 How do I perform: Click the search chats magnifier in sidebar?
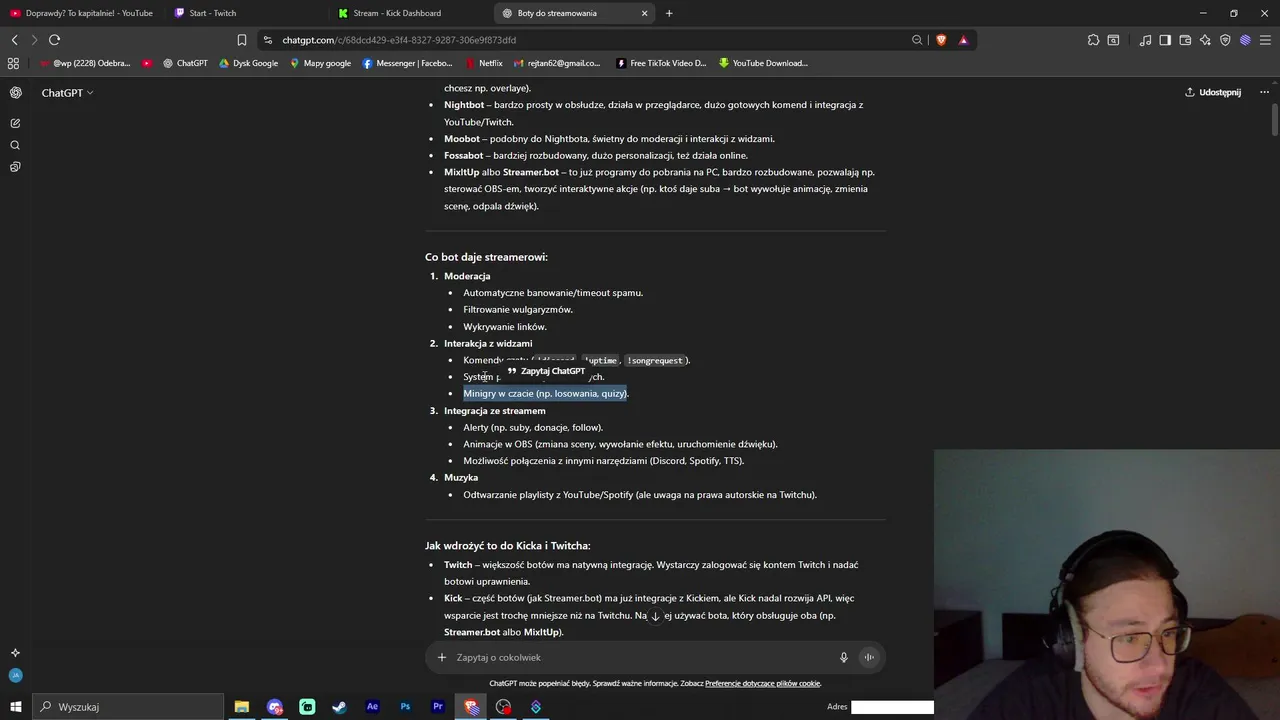click(x=15, y=145)
